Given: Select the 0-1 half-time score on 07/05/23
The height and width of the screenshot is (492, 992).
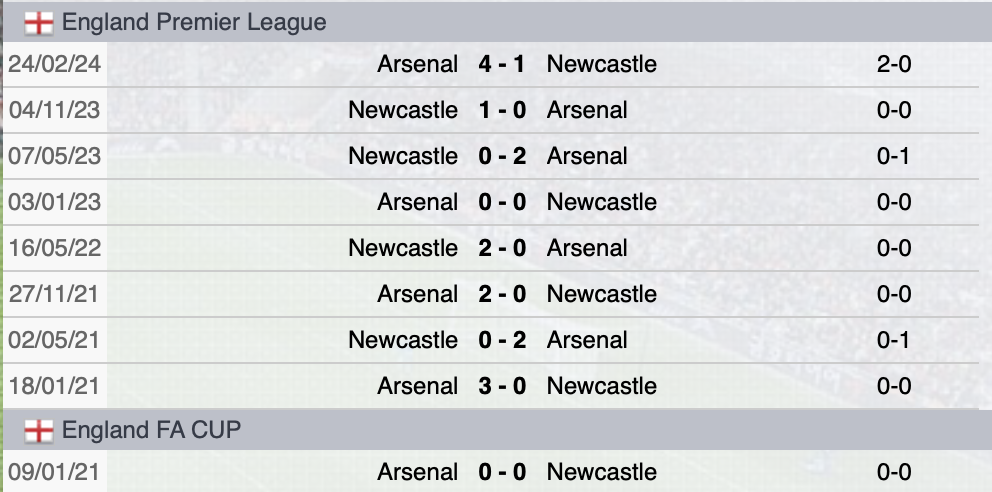Looking at the screenshot, I should point(894,156).
